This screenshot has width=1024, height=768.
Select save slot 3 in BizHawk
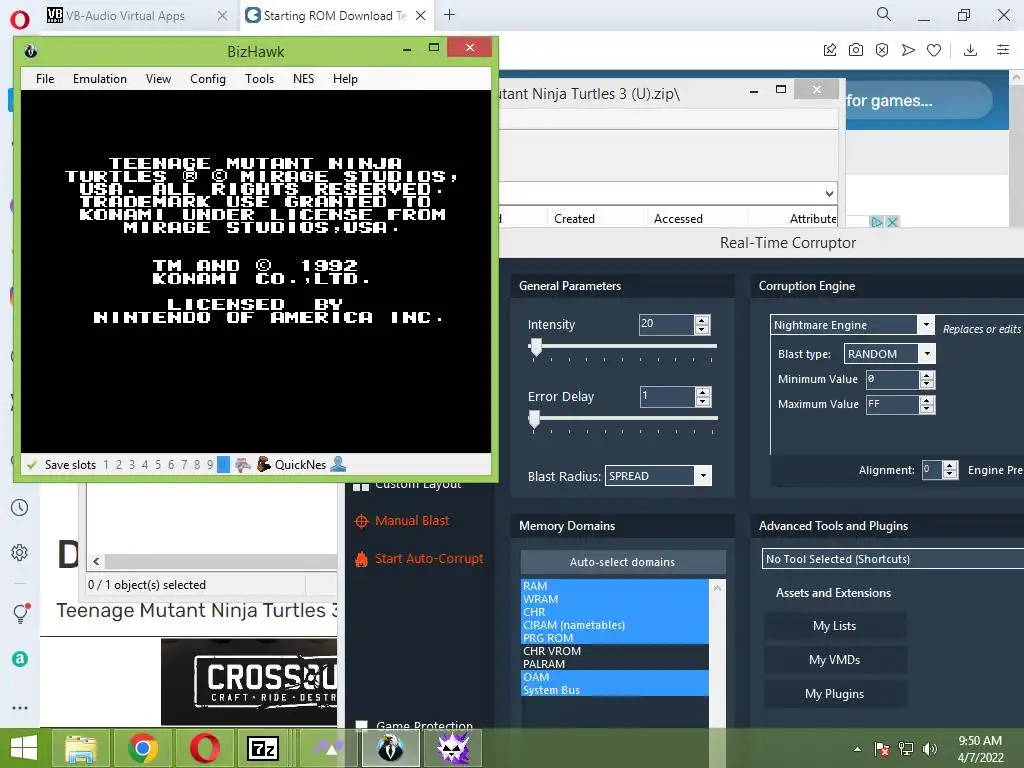132,465
